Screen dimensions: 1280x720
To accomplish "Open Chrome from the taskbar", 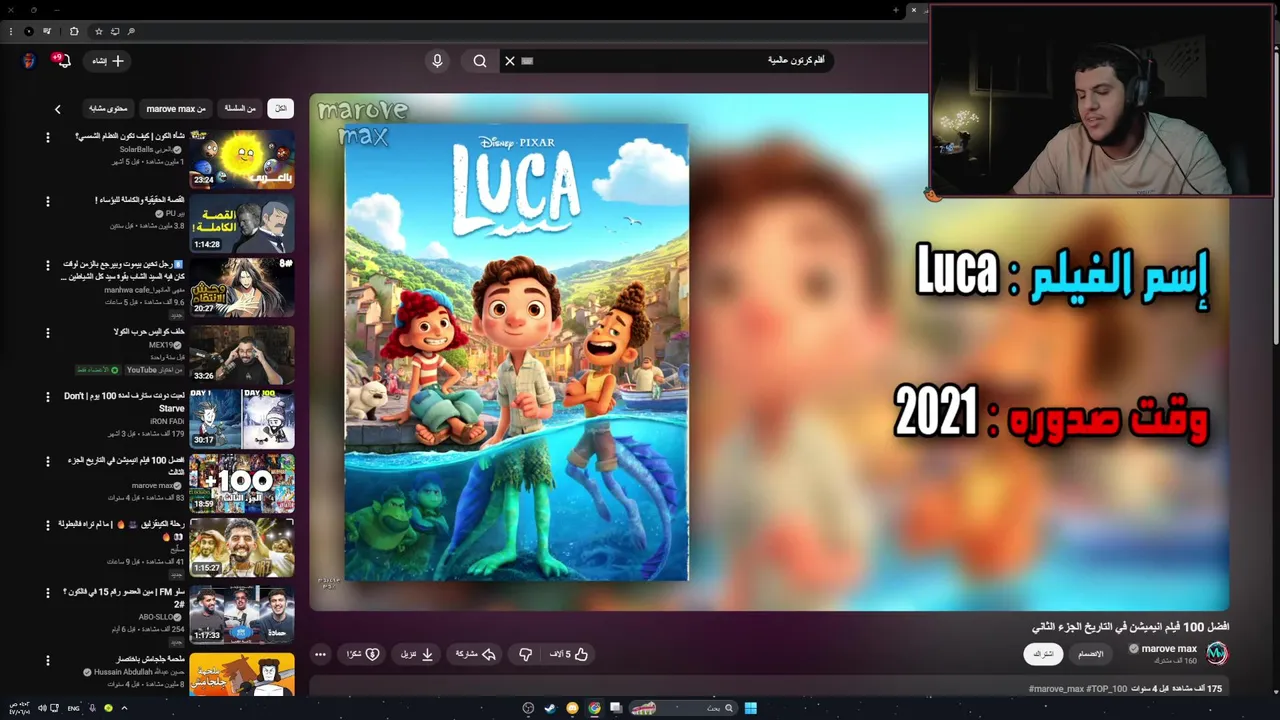I will (x=594, y=708).
